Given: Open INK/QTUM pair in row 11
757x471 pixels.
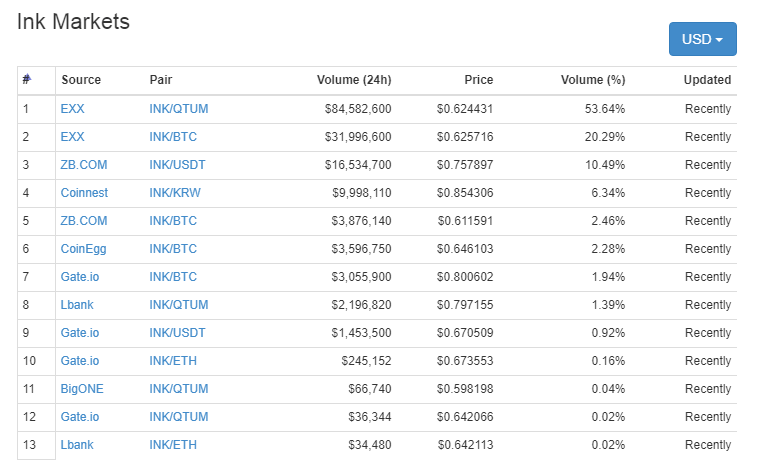Looking at the screenshot, I should click(179, 388).
